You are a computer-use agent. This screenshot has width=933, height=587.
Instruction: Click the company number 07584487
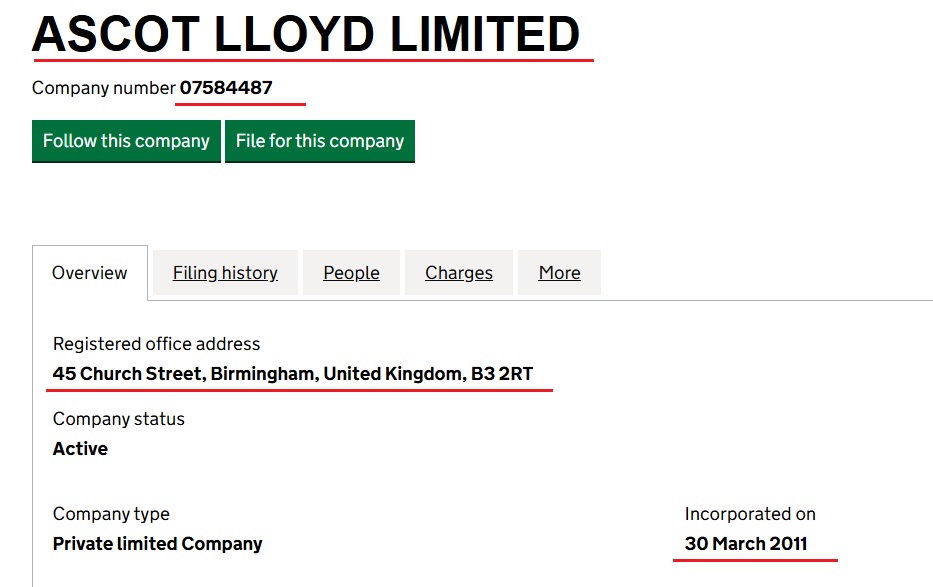pyautogui.click(x=226, y=88)
